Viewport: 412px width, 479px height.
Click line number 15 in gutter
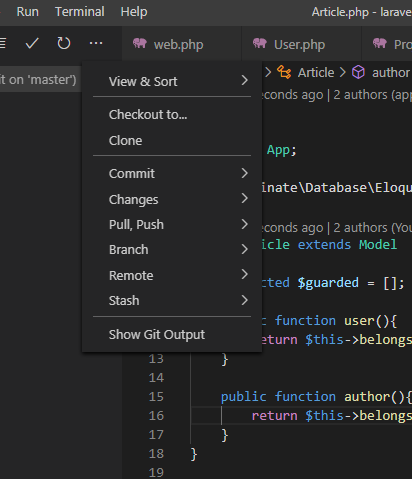pyautogui.click(x=156, y=397)
